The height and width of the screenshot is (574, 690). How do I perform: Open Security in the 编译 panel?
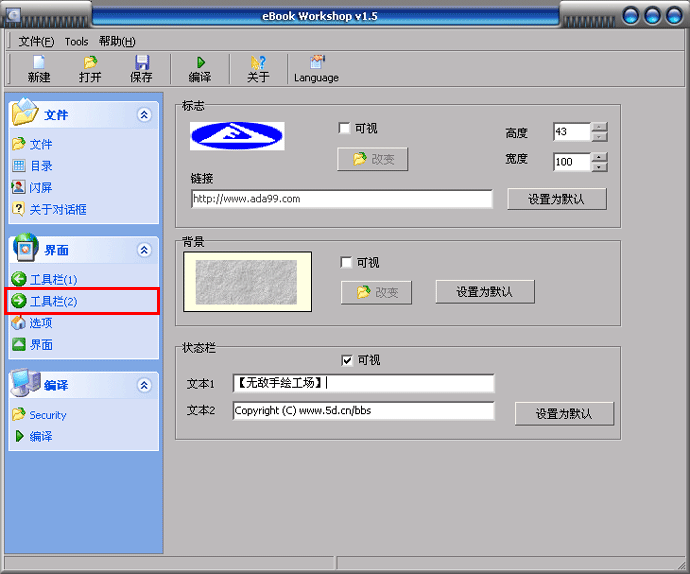[47, 415]
